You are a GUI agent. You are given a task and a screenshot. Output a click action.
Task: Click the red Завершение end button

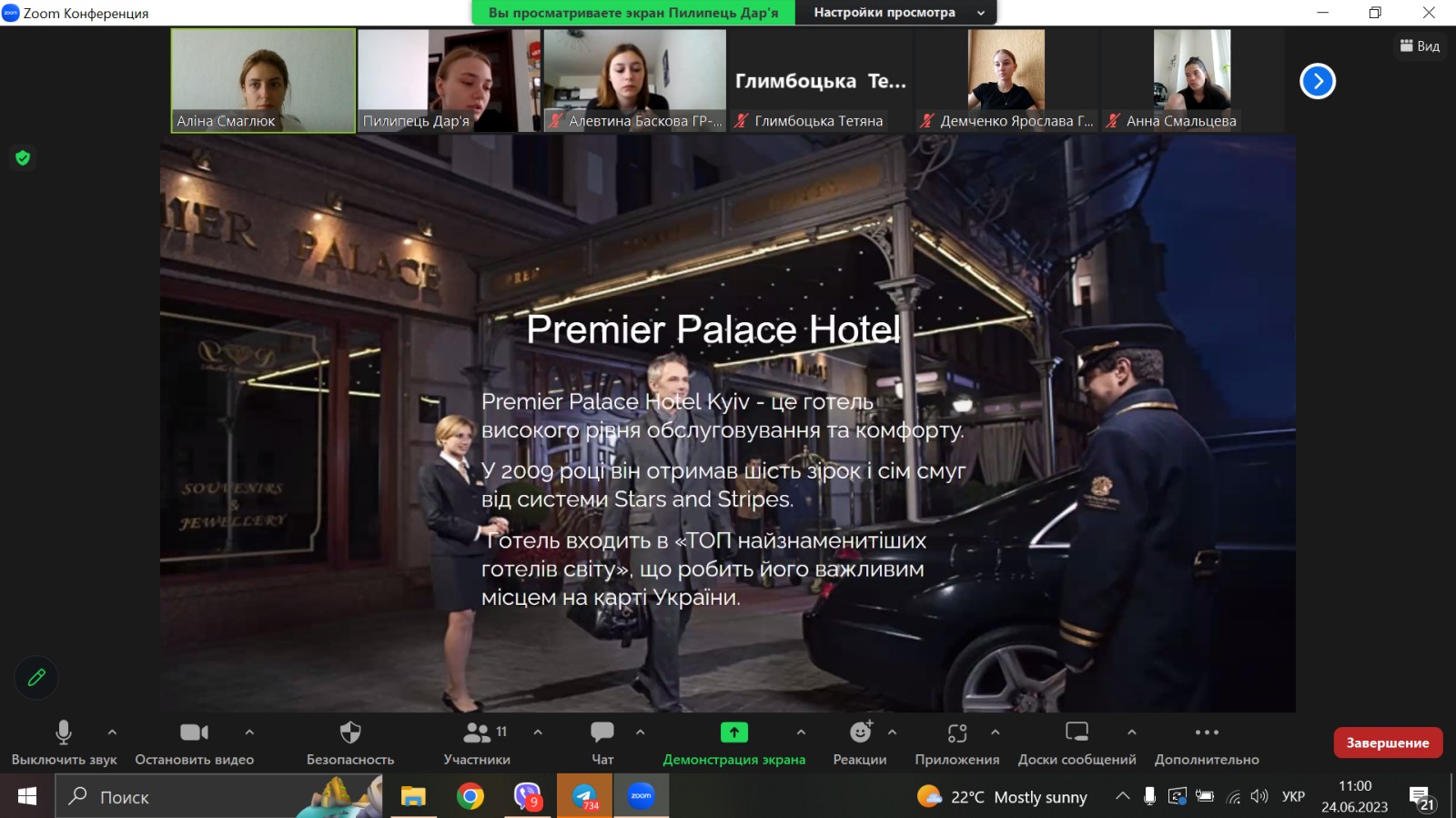[x=1388, y=742]
